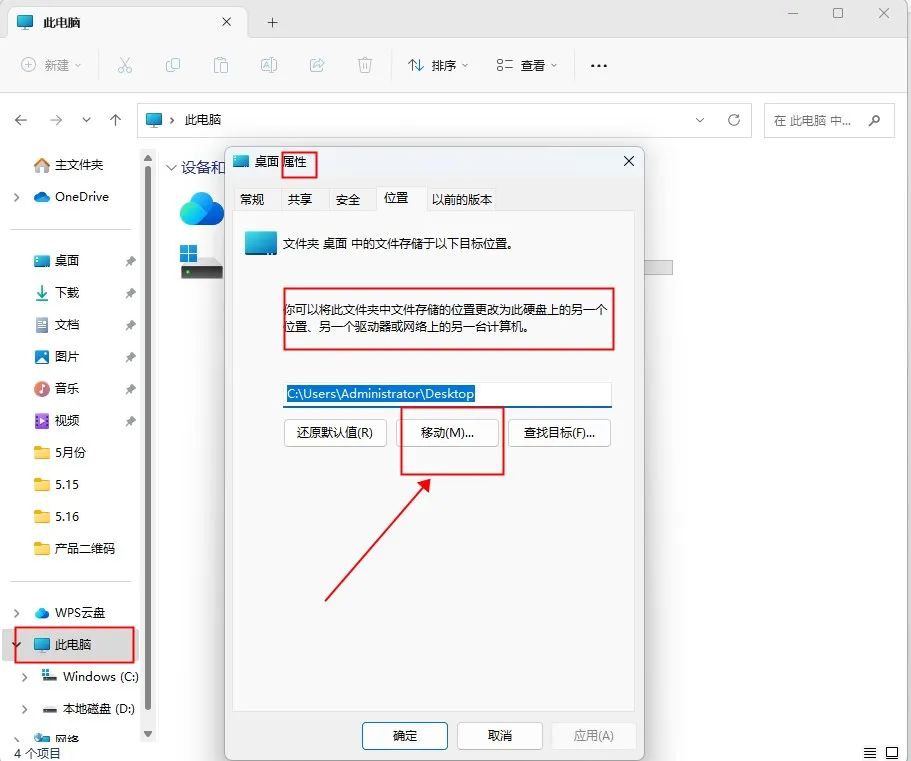This screenshot has width=911, height=761.
Task: Open the See more ellipsis icon
Action: click(598, 65)
